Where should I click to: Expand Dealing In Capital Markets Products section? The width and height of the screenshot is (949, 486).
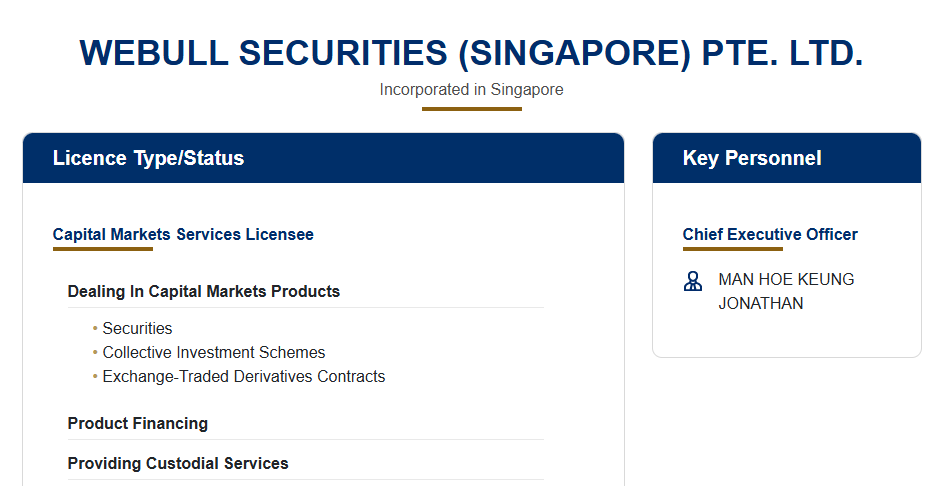pyautogui.click(x=204, y=292)
